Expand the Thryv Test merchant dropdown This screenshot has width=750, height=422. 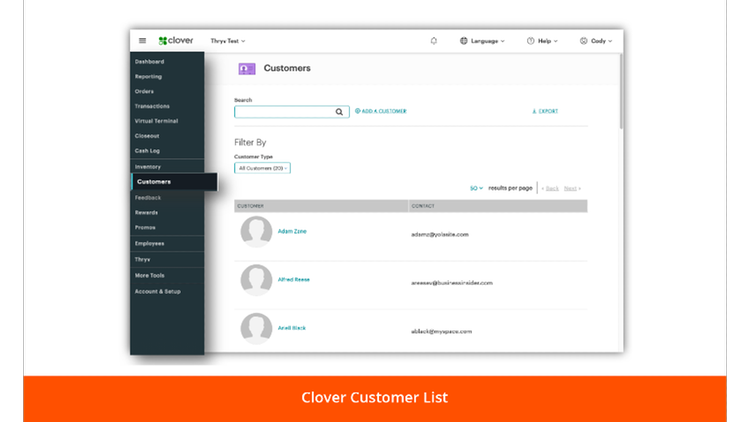click(x=228, y=41)
